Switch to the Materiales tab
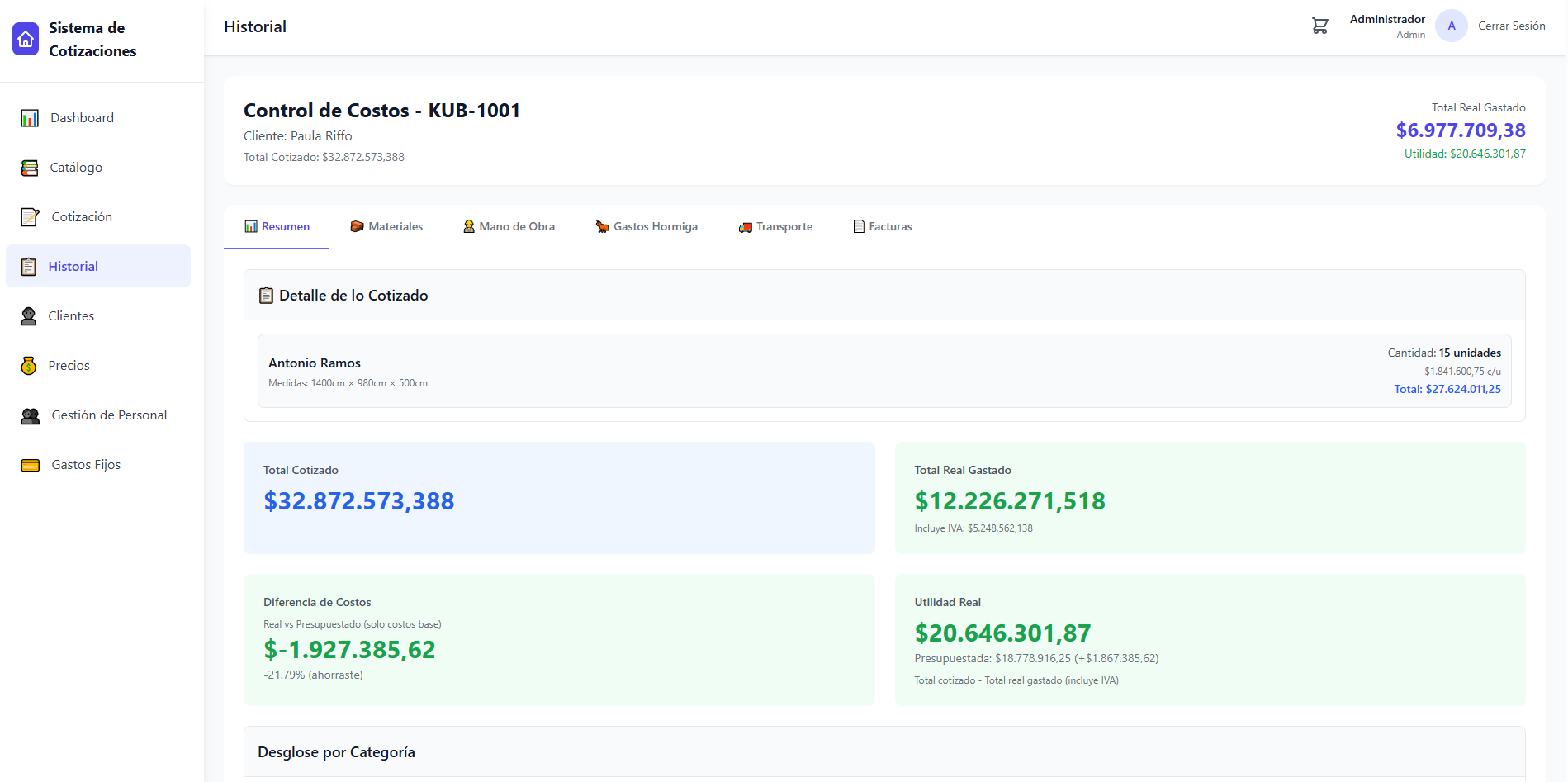 point(386,226)
